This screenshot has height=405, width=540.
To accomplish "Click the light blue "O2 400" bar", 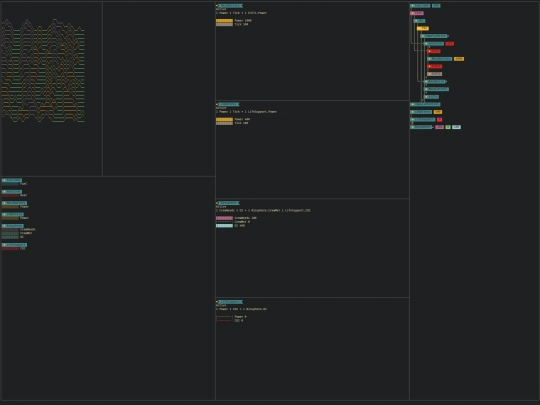I will click(224, 226).
